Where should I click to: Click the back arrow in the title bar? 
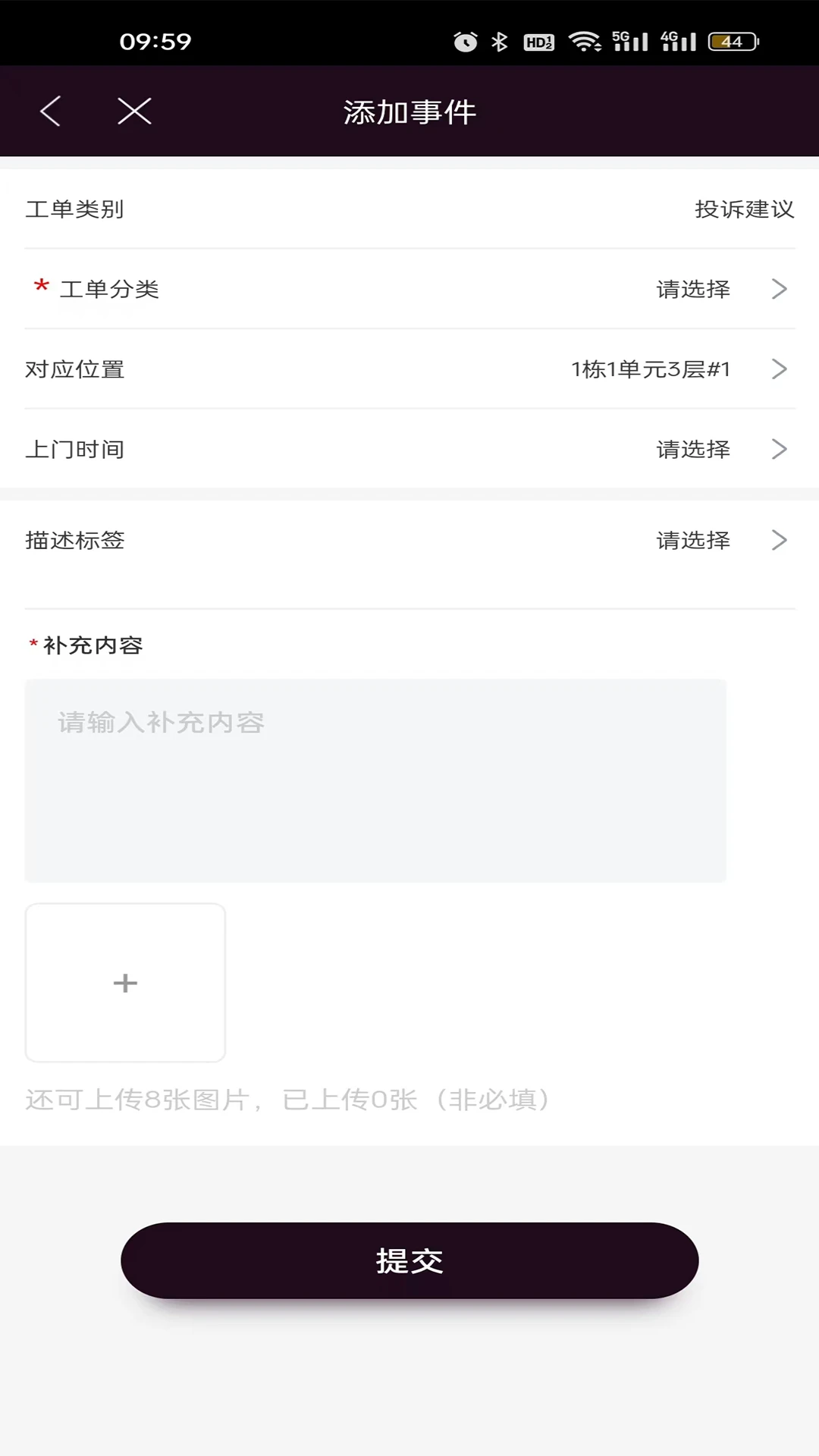(49, 111)
